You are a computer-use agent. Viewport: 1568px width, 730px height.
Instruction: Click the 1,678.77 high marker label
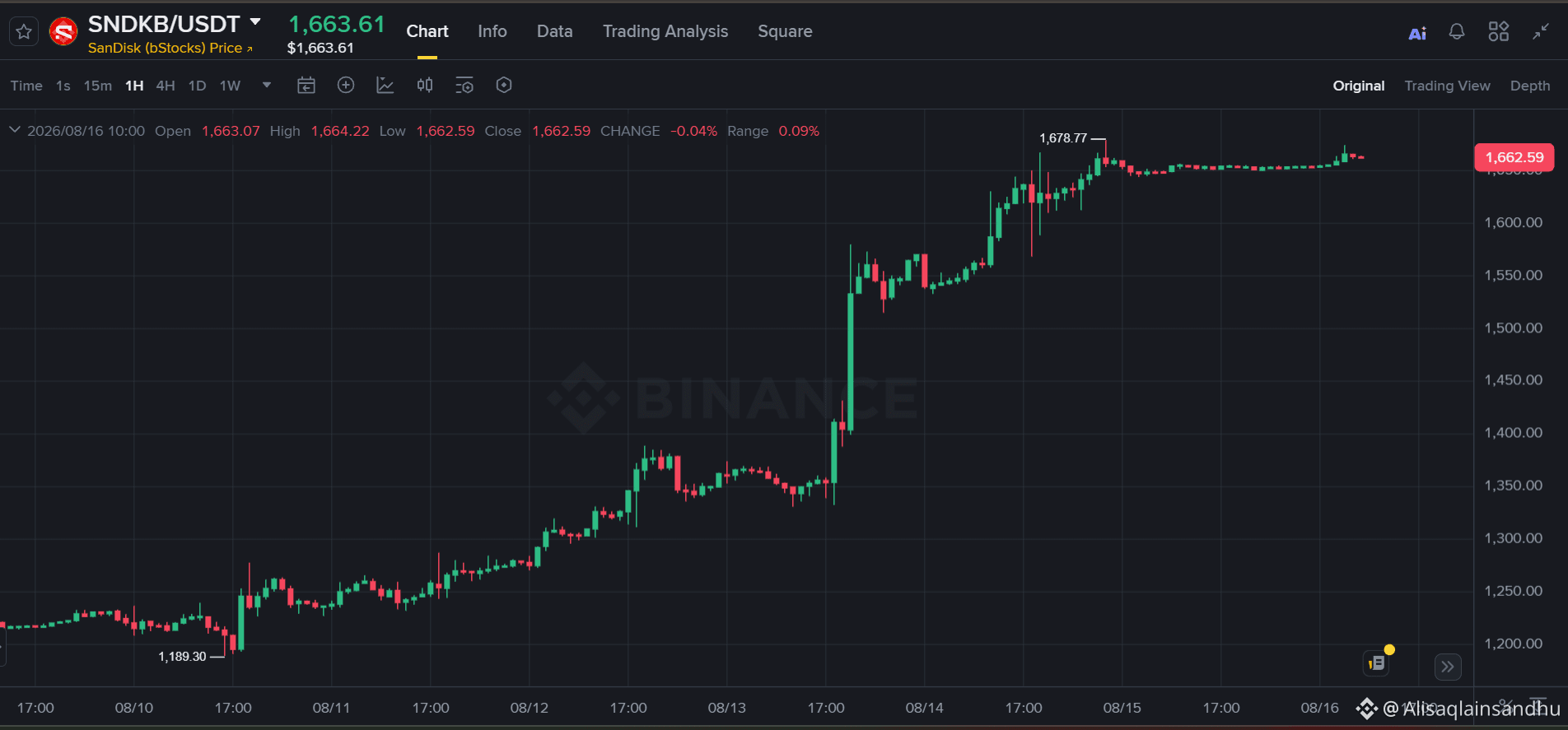coord(1063,138)
